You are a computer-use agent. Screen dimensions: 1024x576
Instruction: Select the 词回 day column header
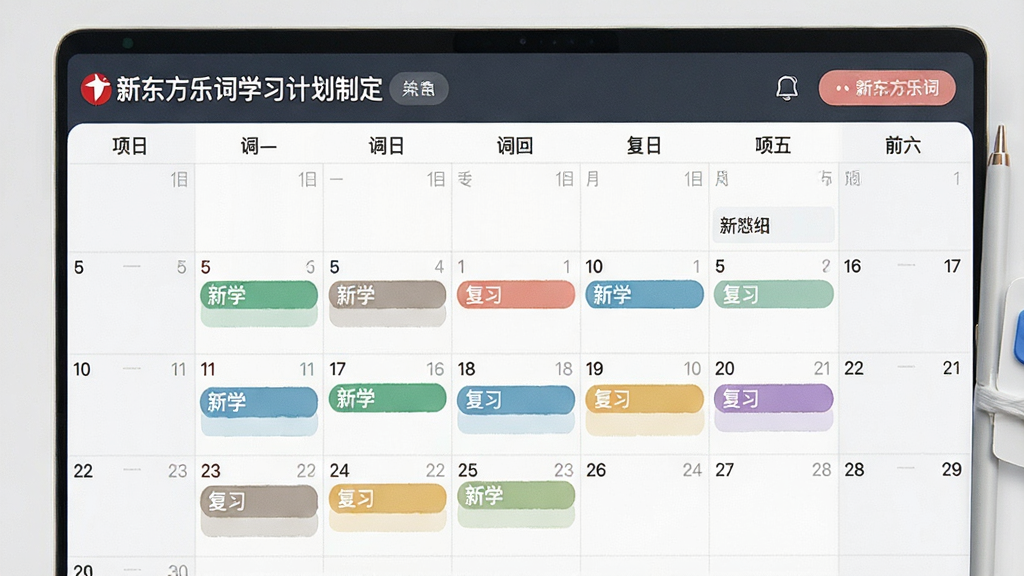(515, 145)
